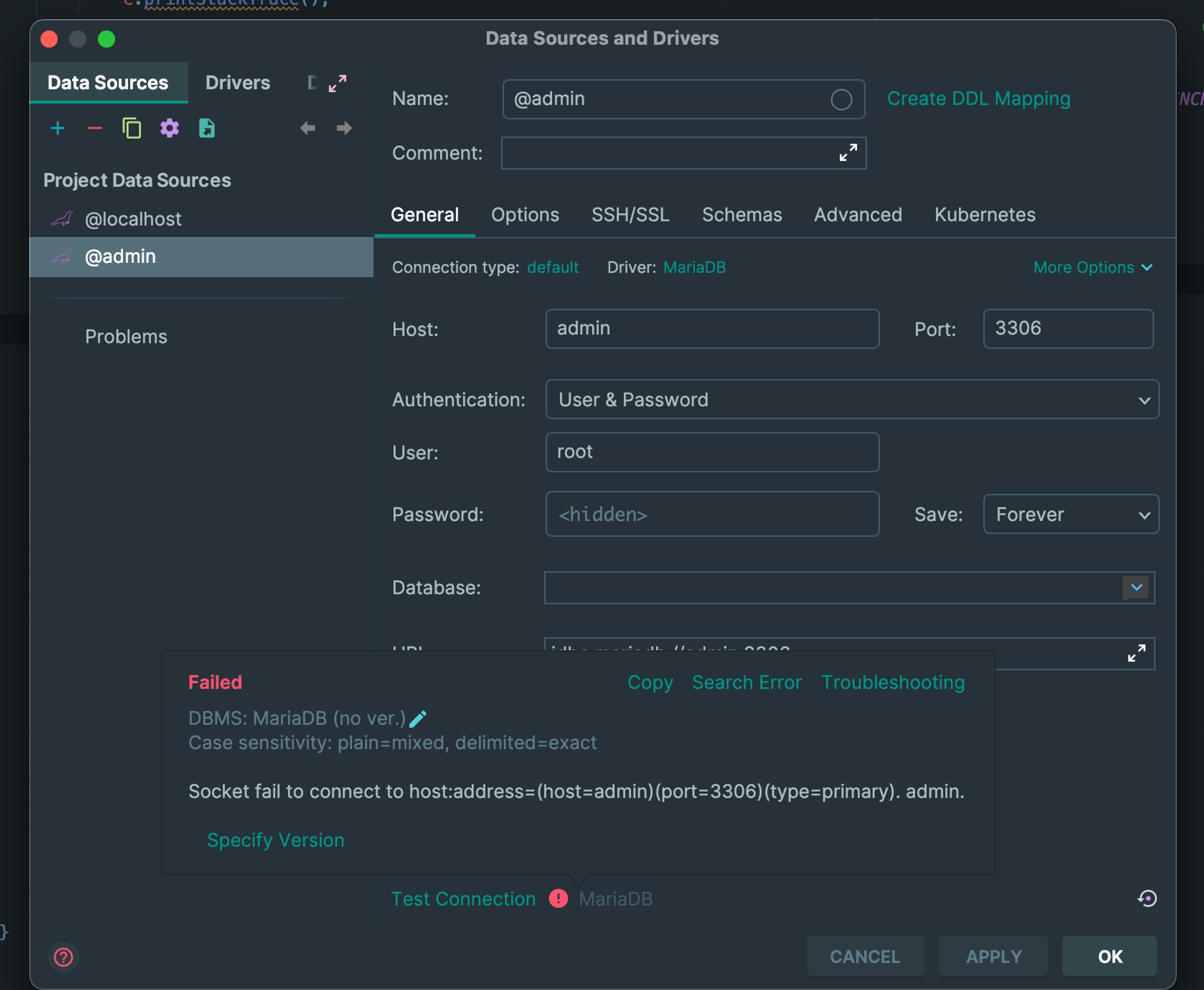The height and width of the screenshot is (990, 1204).
Task: Open help with question mark icon
Action: (63, 957)
